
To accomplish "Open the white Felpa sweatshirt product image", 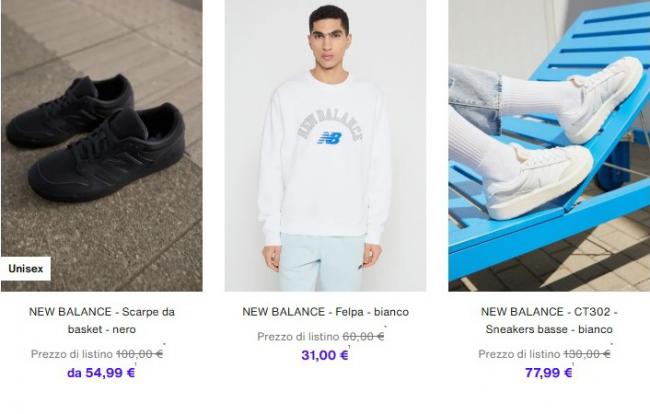I will tap(325, 145).
